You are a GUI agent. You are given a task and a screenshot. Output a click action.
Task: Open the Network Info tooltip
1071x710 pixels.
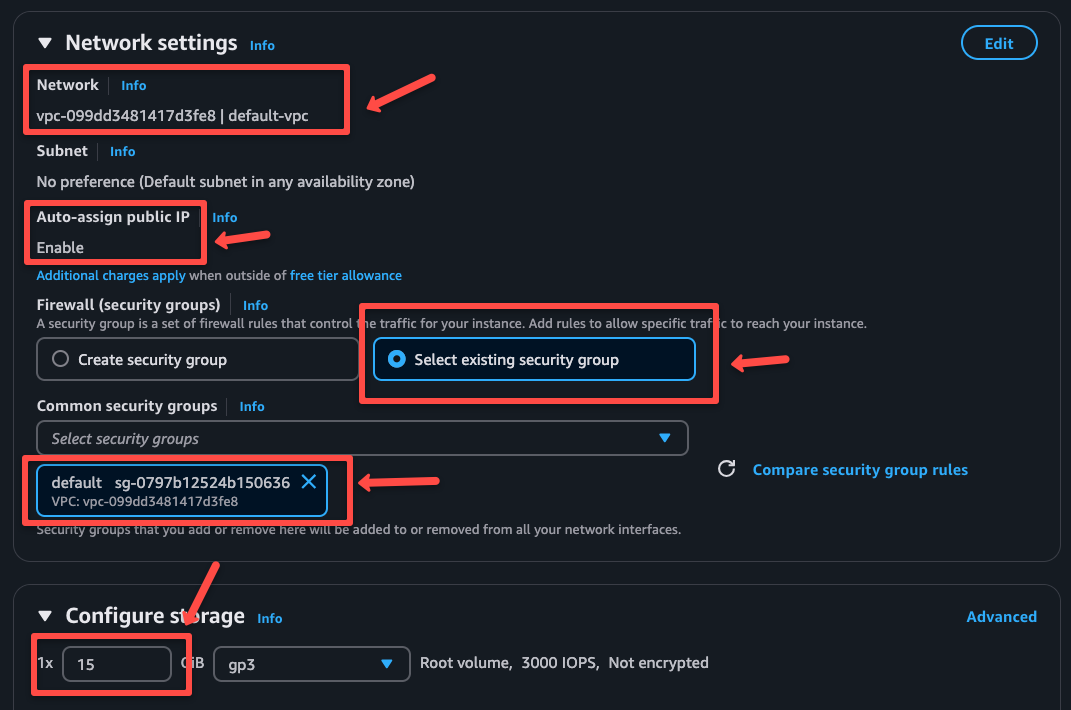(133, 85)
